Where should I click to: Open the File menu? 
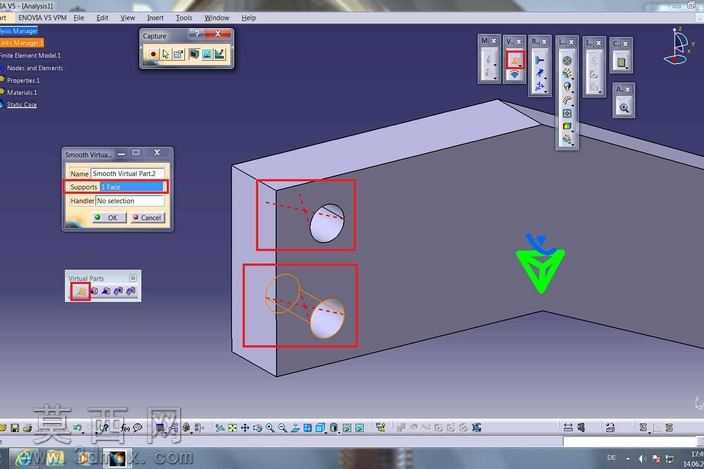tap(79, 18)
